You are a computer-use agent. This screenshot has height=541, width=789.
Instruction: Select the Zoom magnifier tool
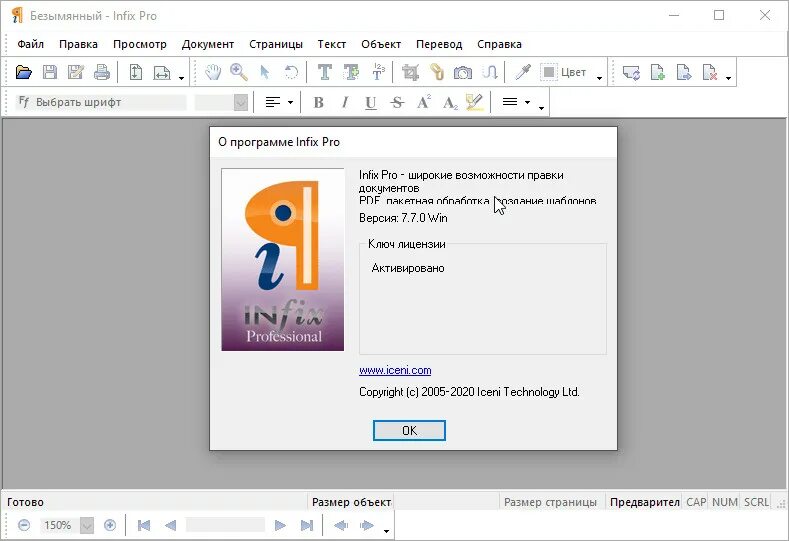pyautogui.click(x=239, y=72)
